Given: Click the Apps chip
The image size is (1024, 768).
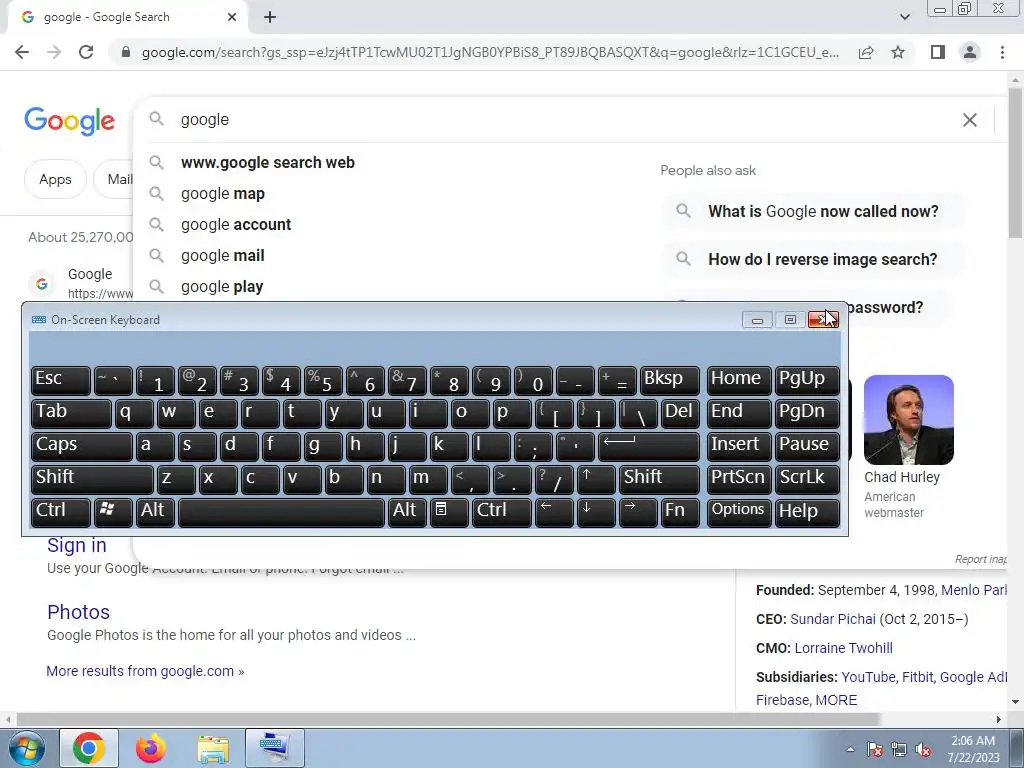Looking at the screenshot, I should pos(55,179).
